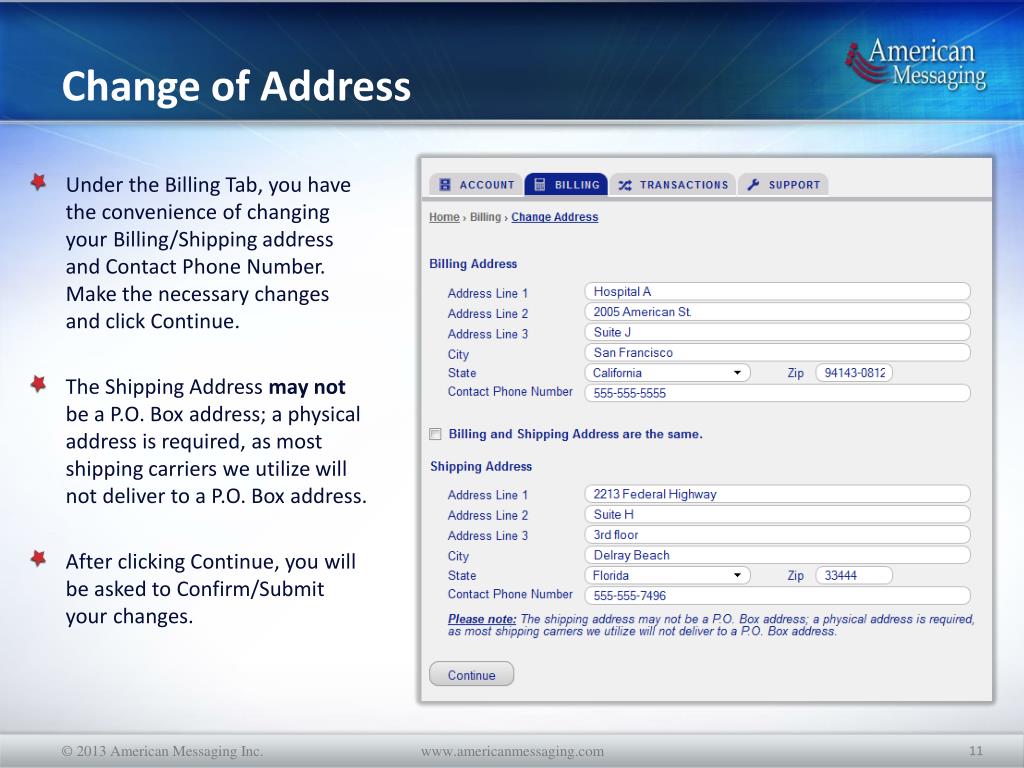Click the '© 2013 American Messaging Inc.' footer
The image size is (1024, 768).
(x=162, y=752)
